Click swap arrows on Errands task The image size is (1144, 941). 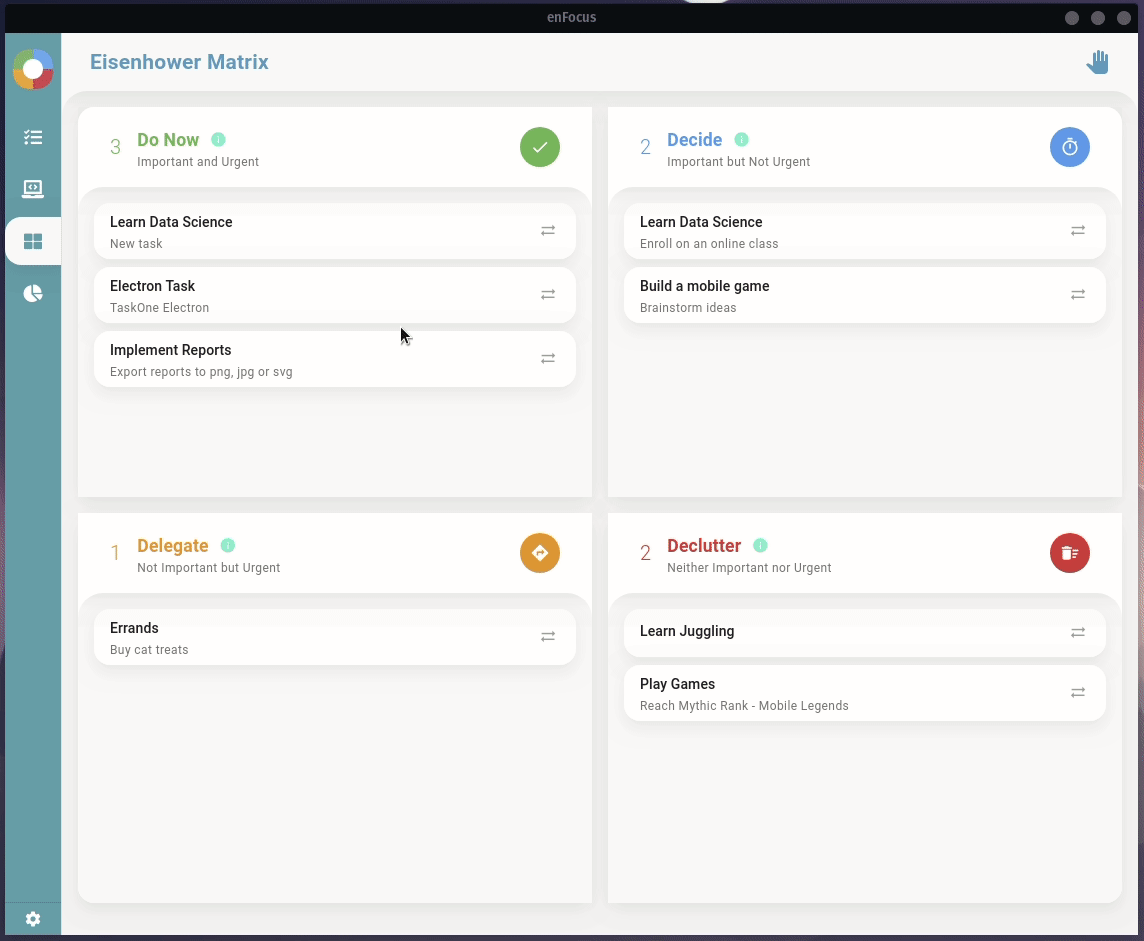(548, 637)
